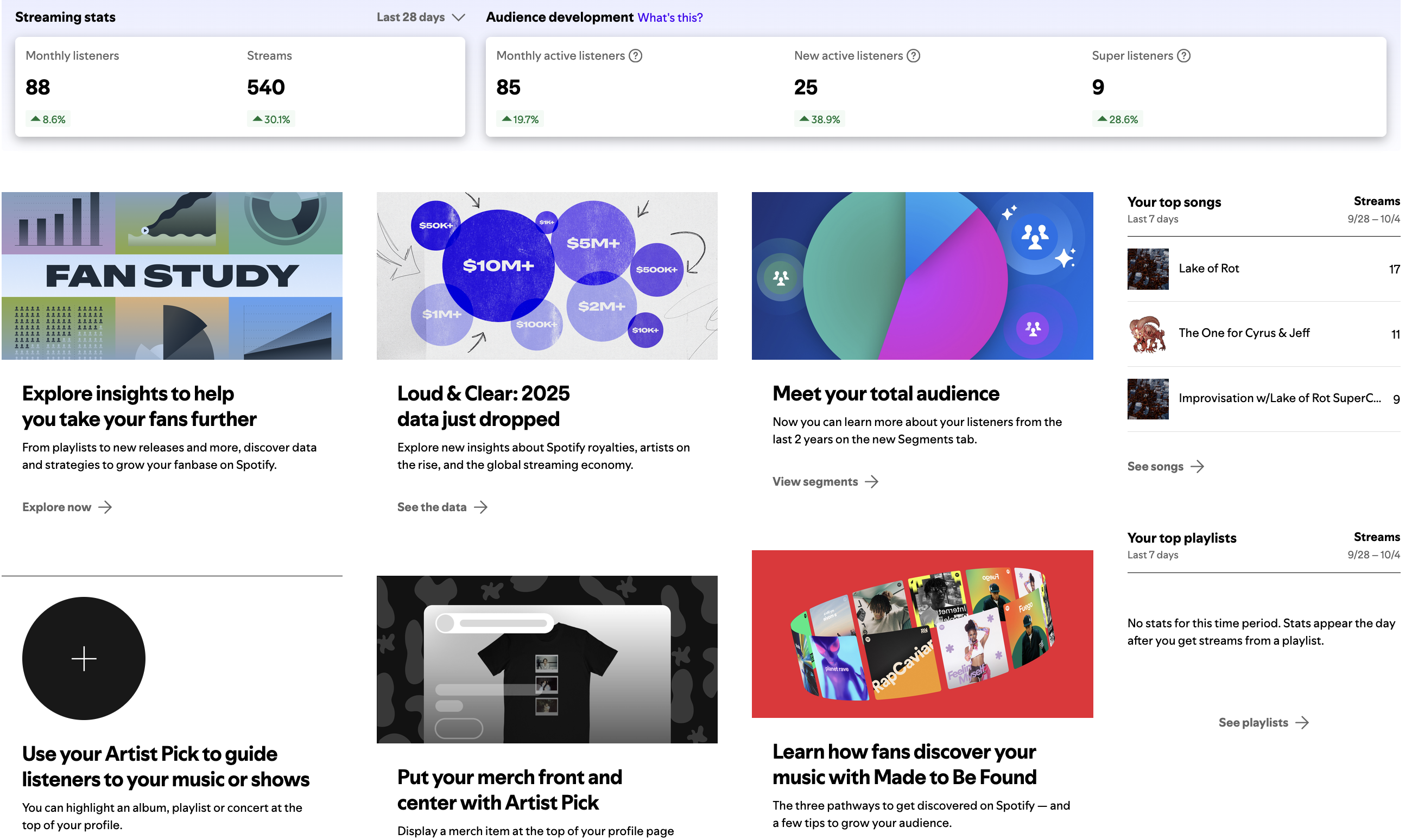This screenshot has height=840, width=1418.
Task: Click the arrow beside See playlists
Action: [x=1302, y=723]
